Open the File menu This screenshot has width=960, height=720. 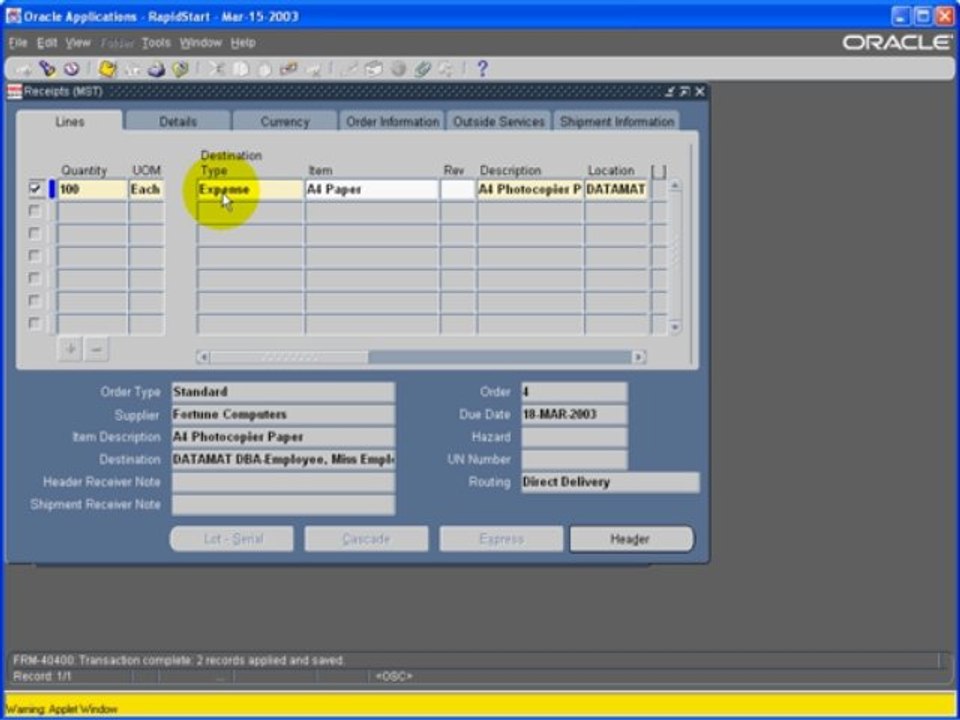pos(18,43)
